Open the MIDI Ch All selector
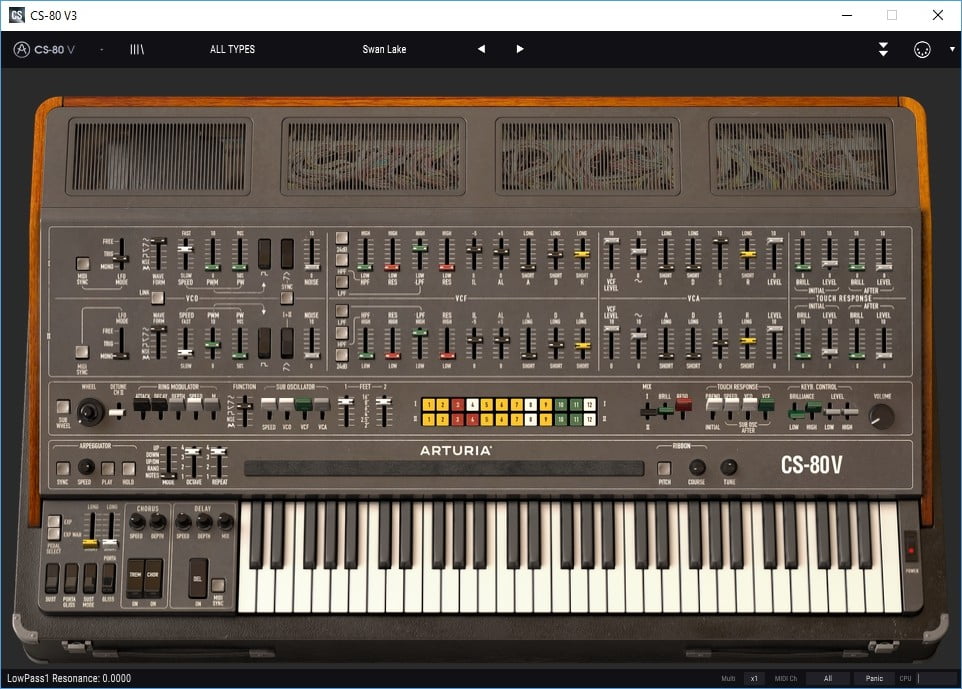 828,678
